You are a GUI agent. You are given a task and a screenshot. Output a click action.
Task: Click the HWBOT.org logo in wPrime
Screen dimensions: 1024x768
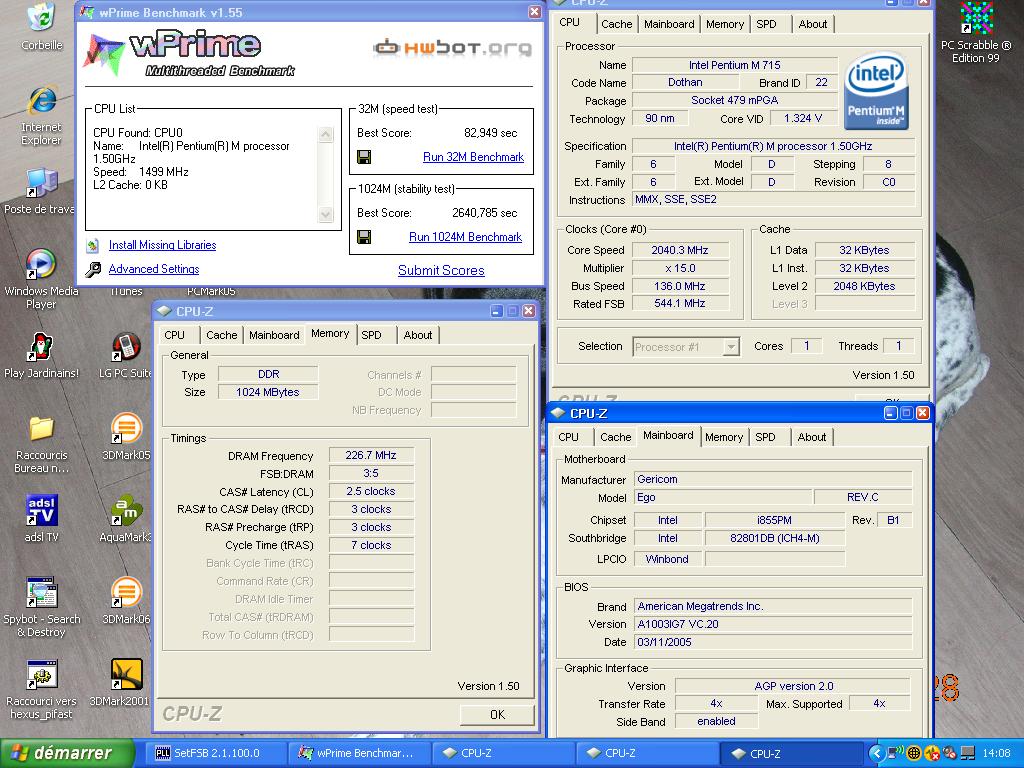[x=452, y=47]
